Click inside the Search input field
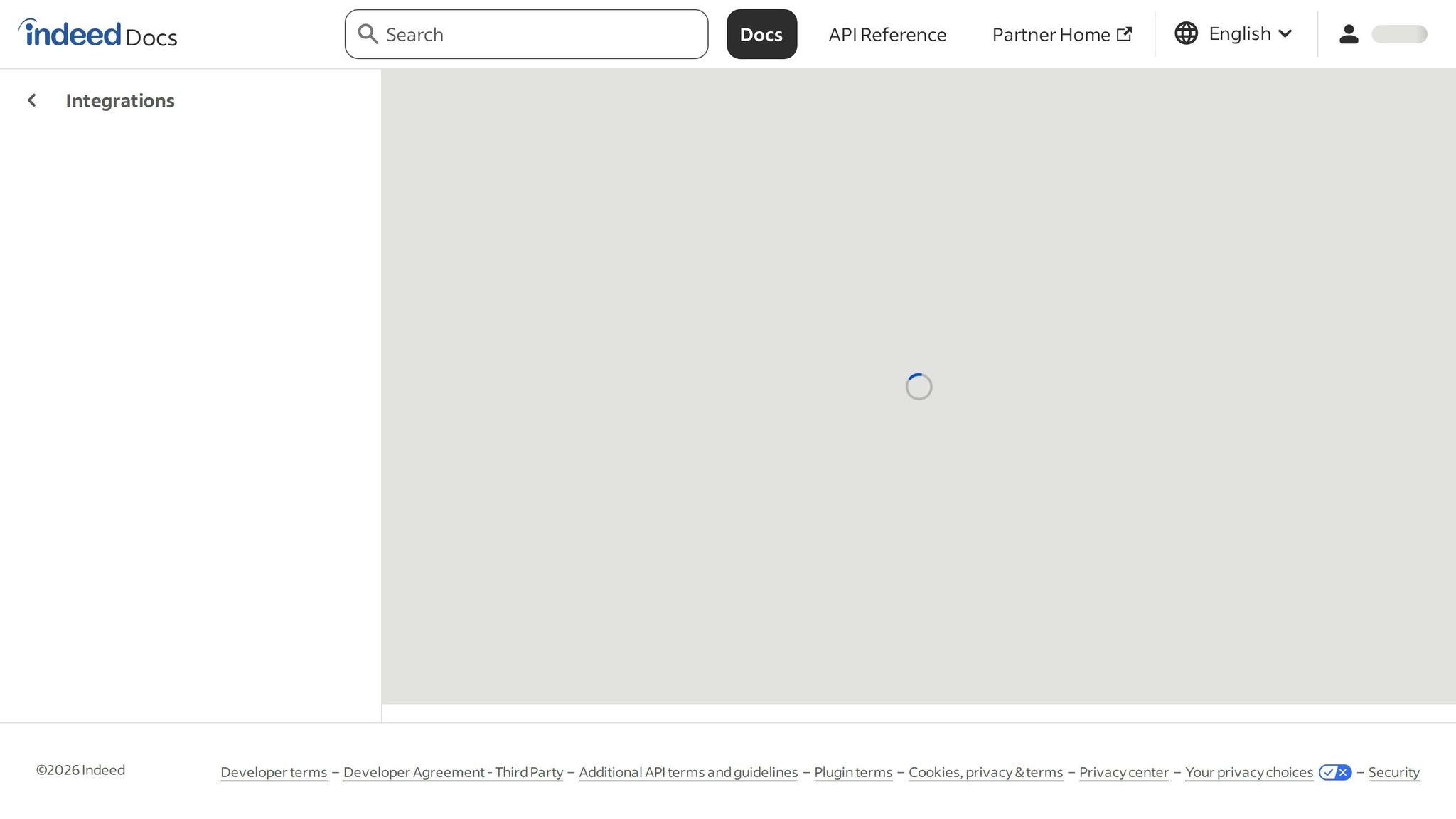 click(526, 33)
